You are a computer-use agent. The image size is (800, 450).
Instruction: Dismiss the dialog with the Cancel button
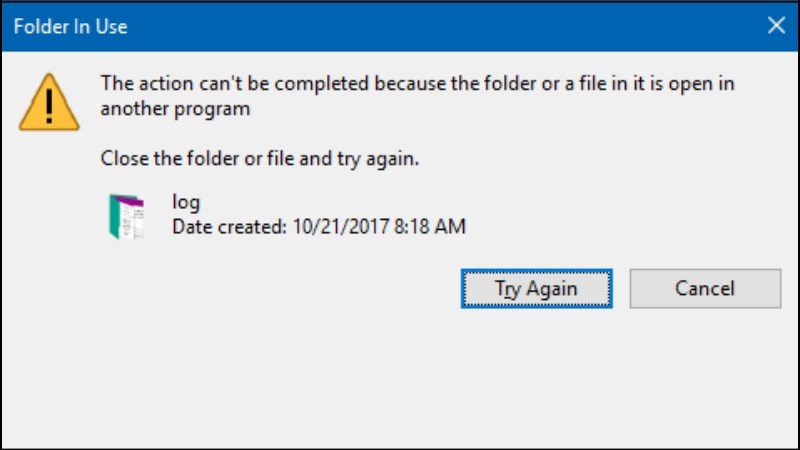pos(705,289)
